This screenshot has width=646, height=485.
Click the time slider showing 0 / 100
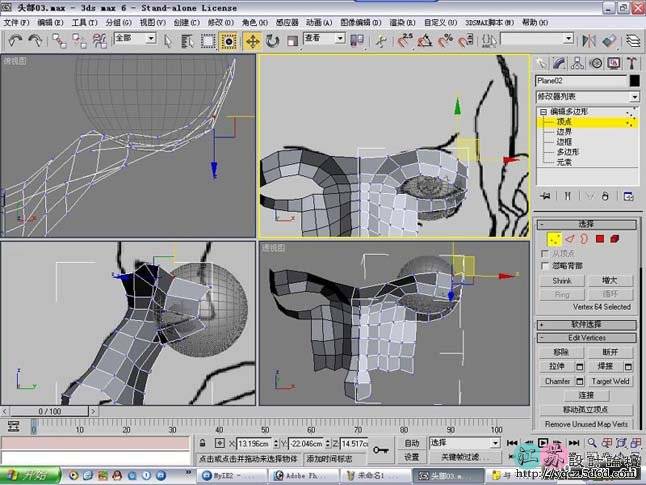pyautogui.click(x=49, y=411)
